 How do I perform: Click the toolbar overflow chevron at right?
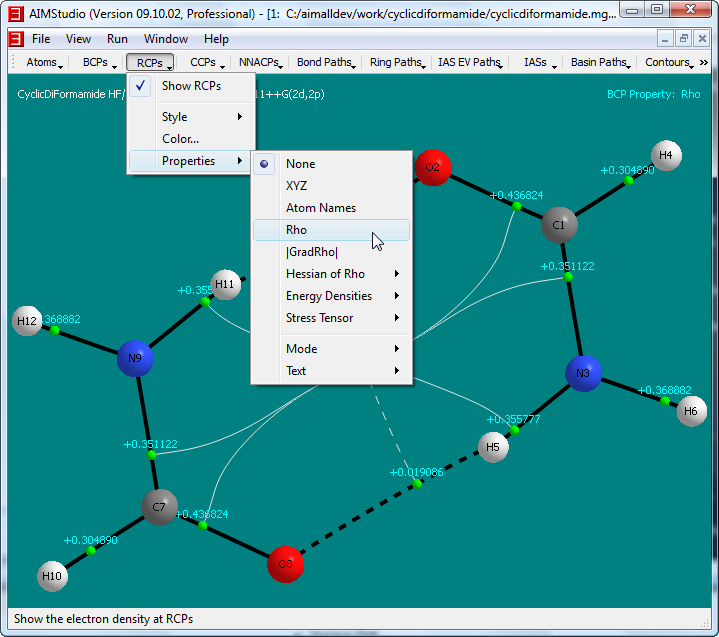pos(704,62)
